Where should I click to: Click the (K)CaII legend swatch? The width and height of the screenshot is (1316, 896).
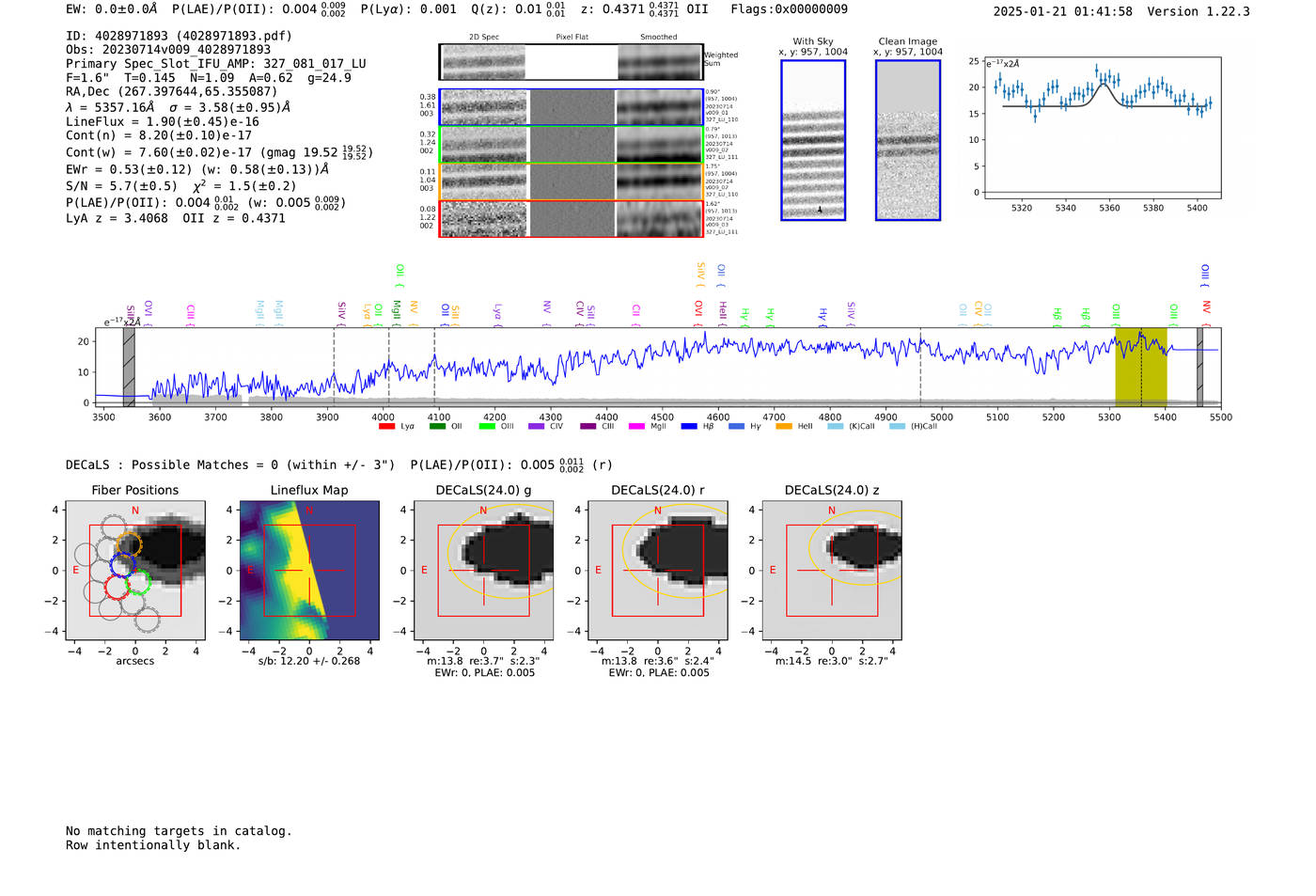(x=836, y=427)
